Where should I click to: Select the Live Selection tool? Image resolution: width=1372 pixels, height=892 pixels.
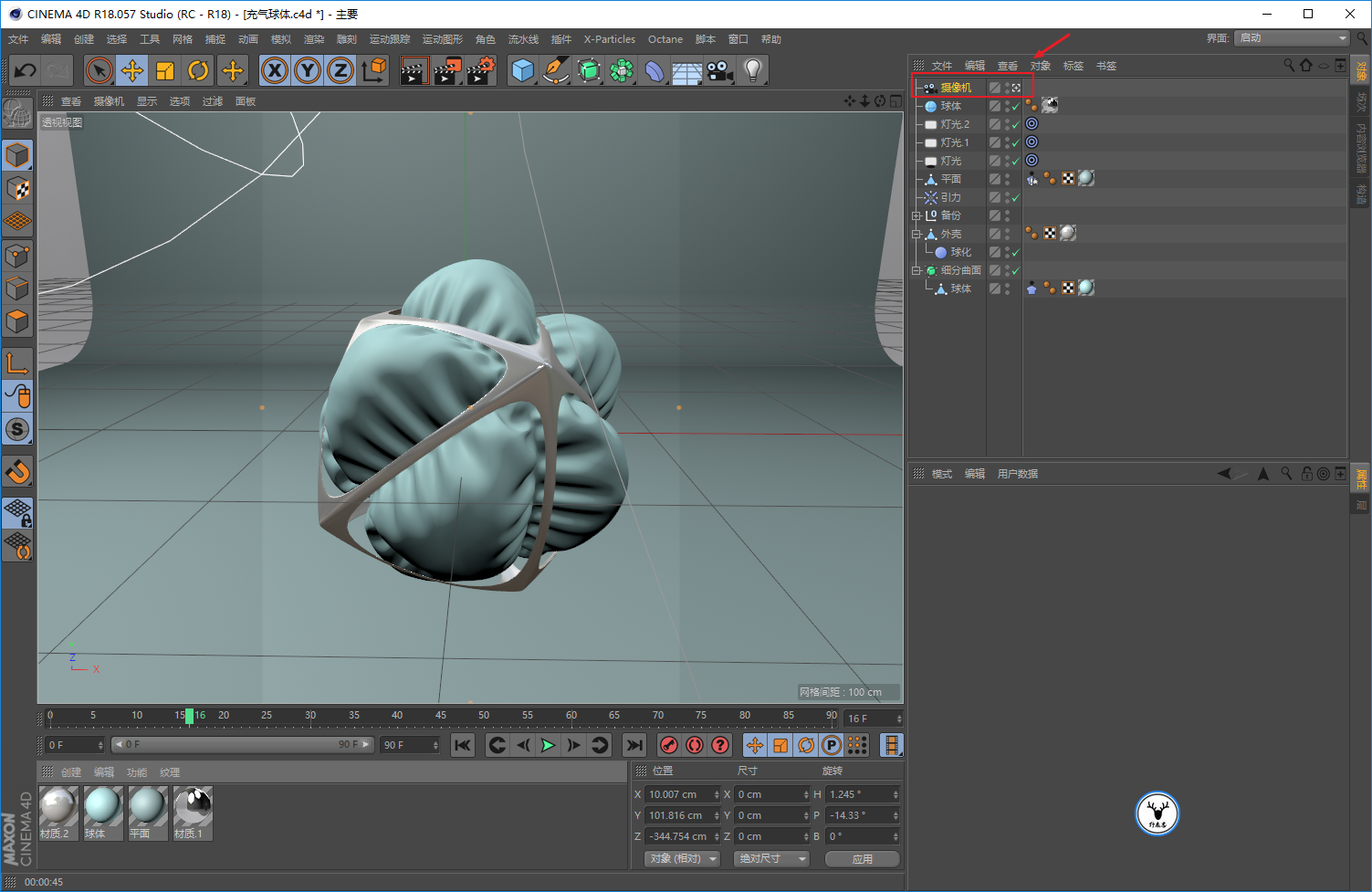pyautogui.click(x=99, y=70)
